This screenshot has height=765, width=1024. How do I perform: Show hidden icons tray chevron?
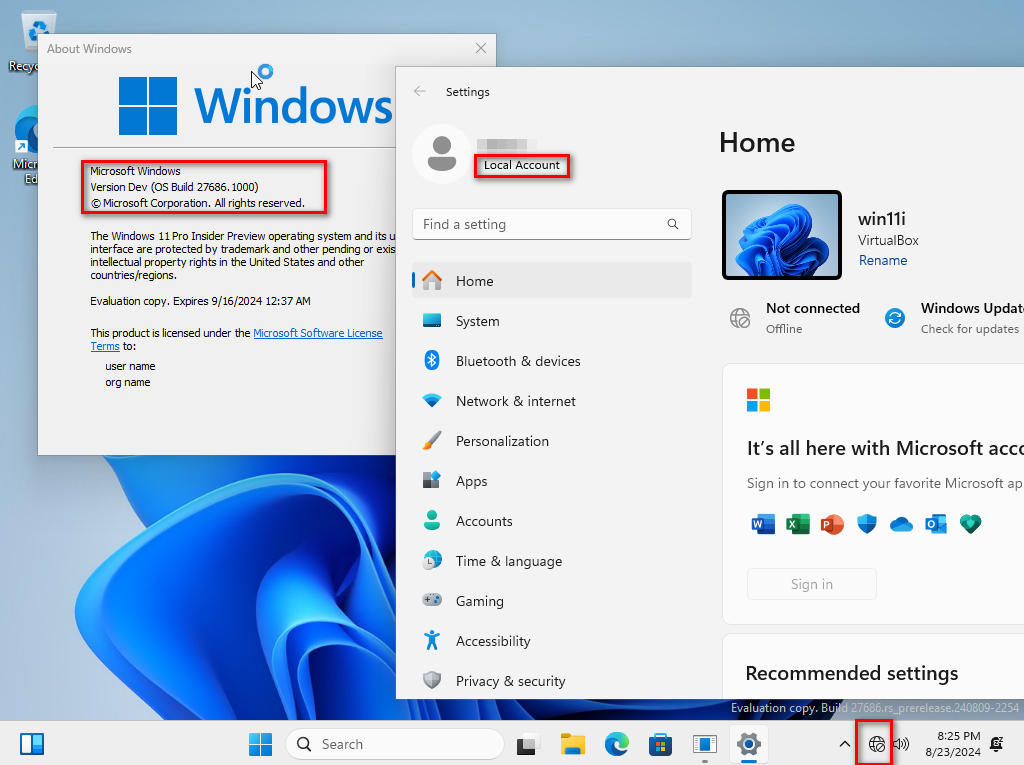click(845, 744)
